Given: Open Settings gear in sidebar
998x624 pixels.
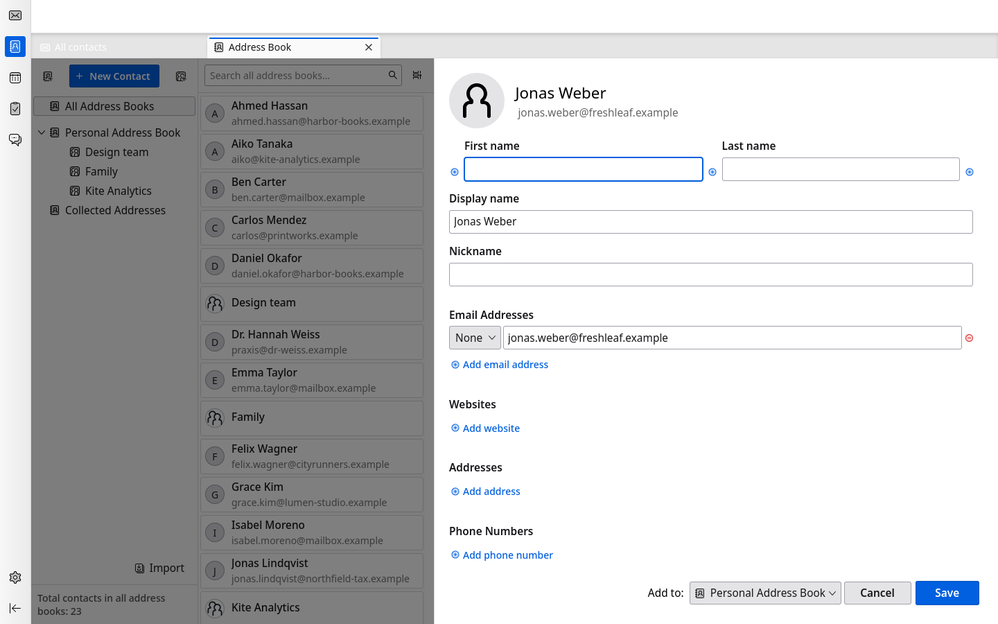Looking at the screenshot, I should coord(15,578).
